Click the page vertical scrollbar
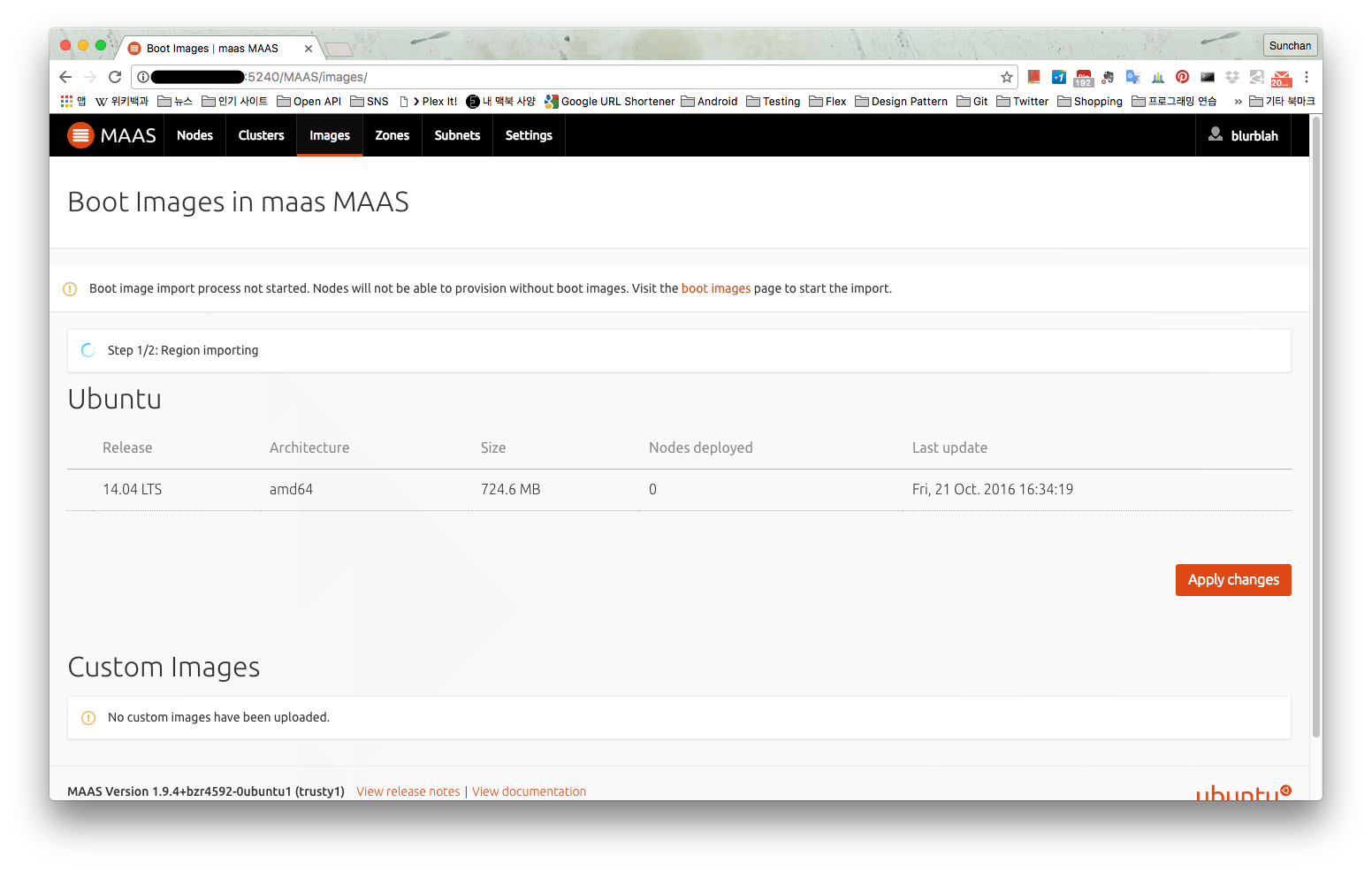1372x871 pixels. 1316,426
